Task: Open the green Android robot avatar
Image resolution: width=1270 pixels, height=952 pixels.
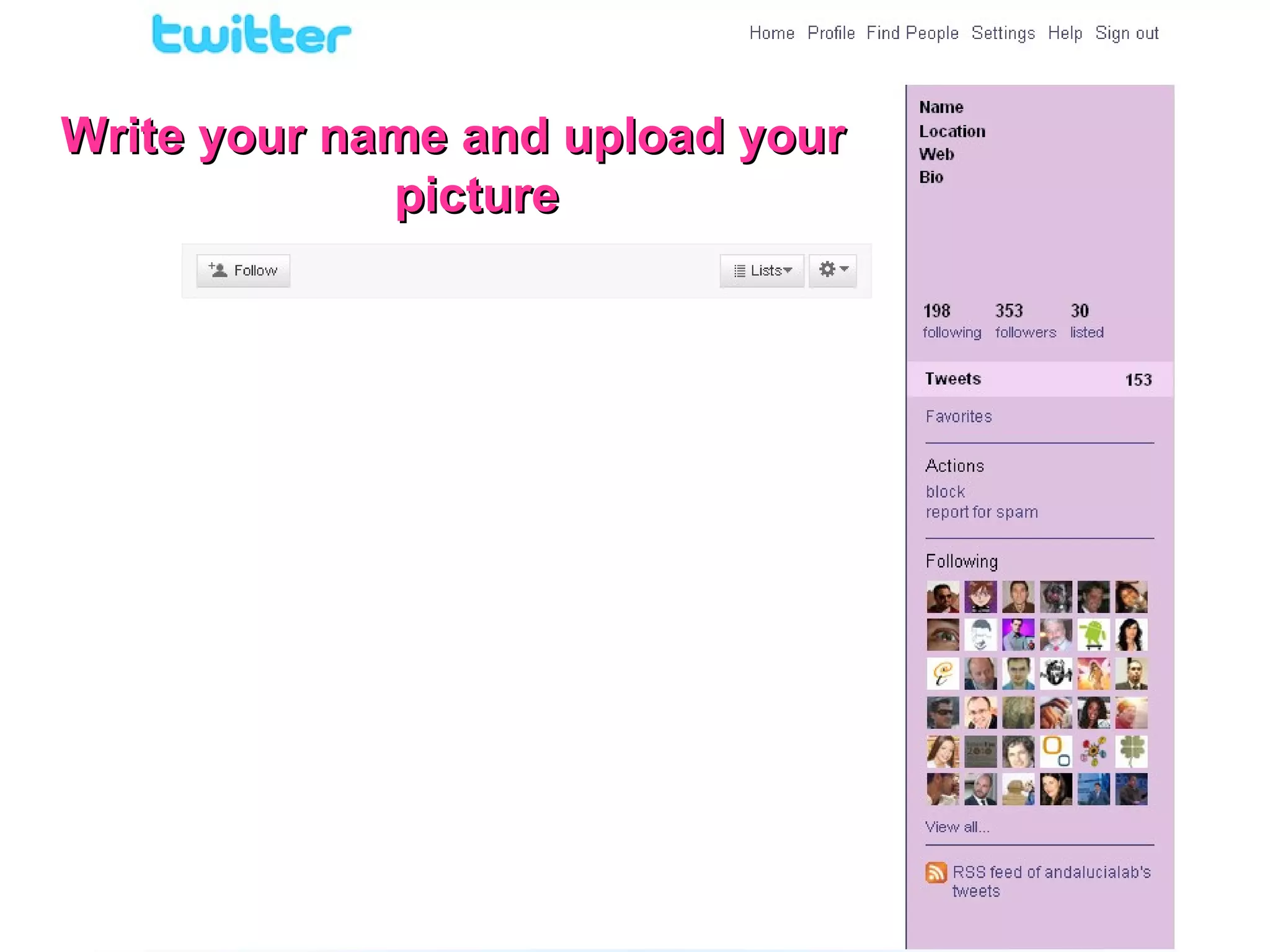Action: [1093, 635]
